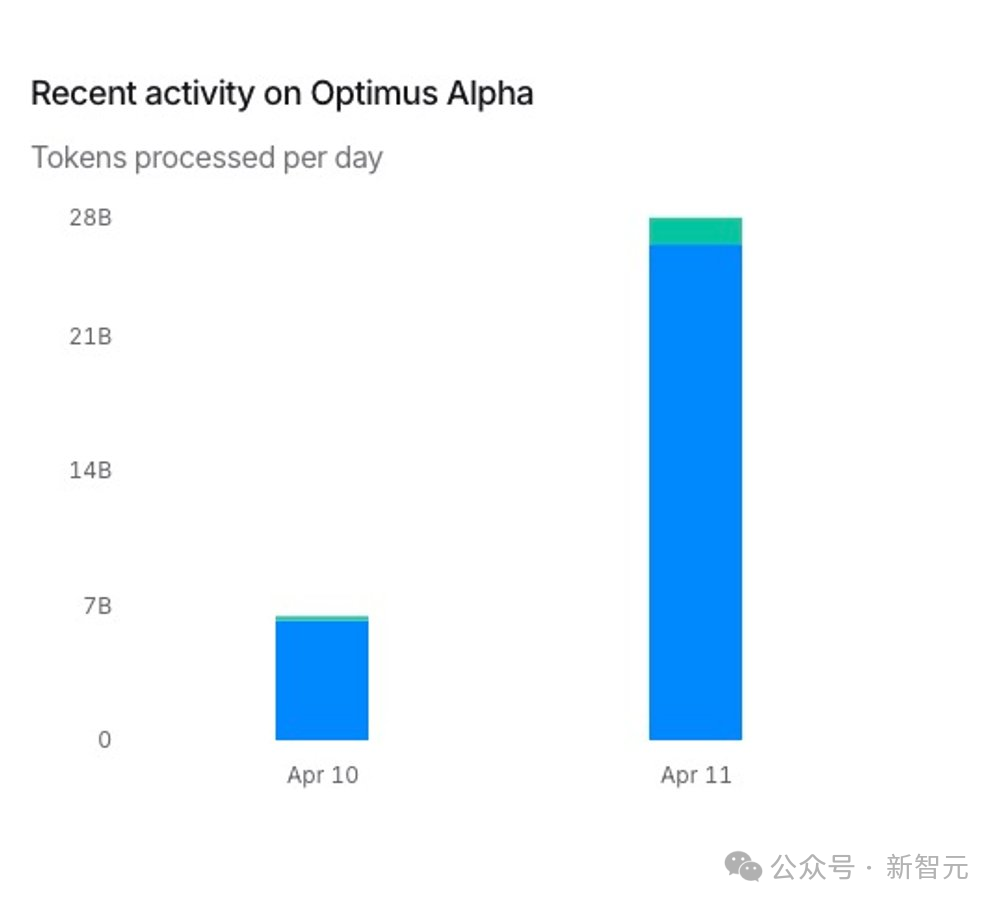Click the 新智元 account name
The width and height of the screenshot is (1000, 907).
point(927,867)
